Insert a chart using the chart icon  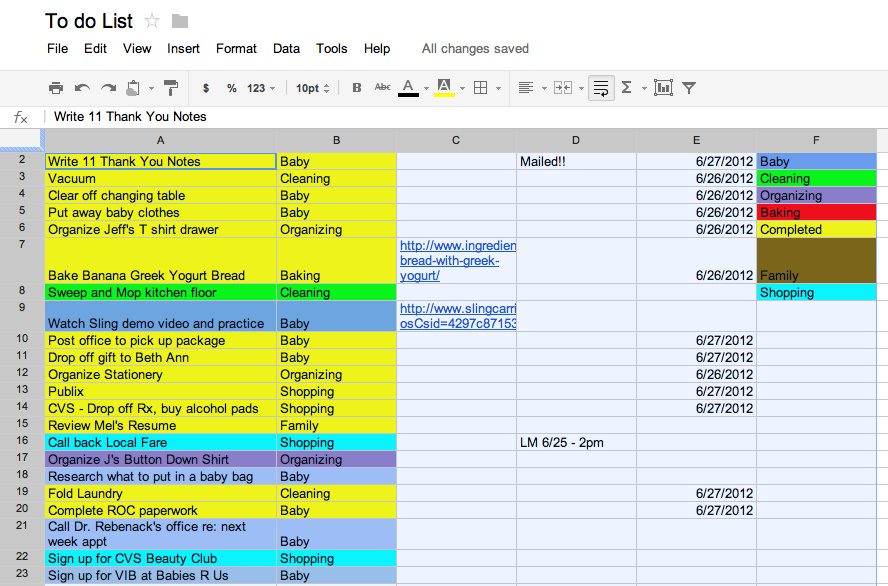(662, 87)
